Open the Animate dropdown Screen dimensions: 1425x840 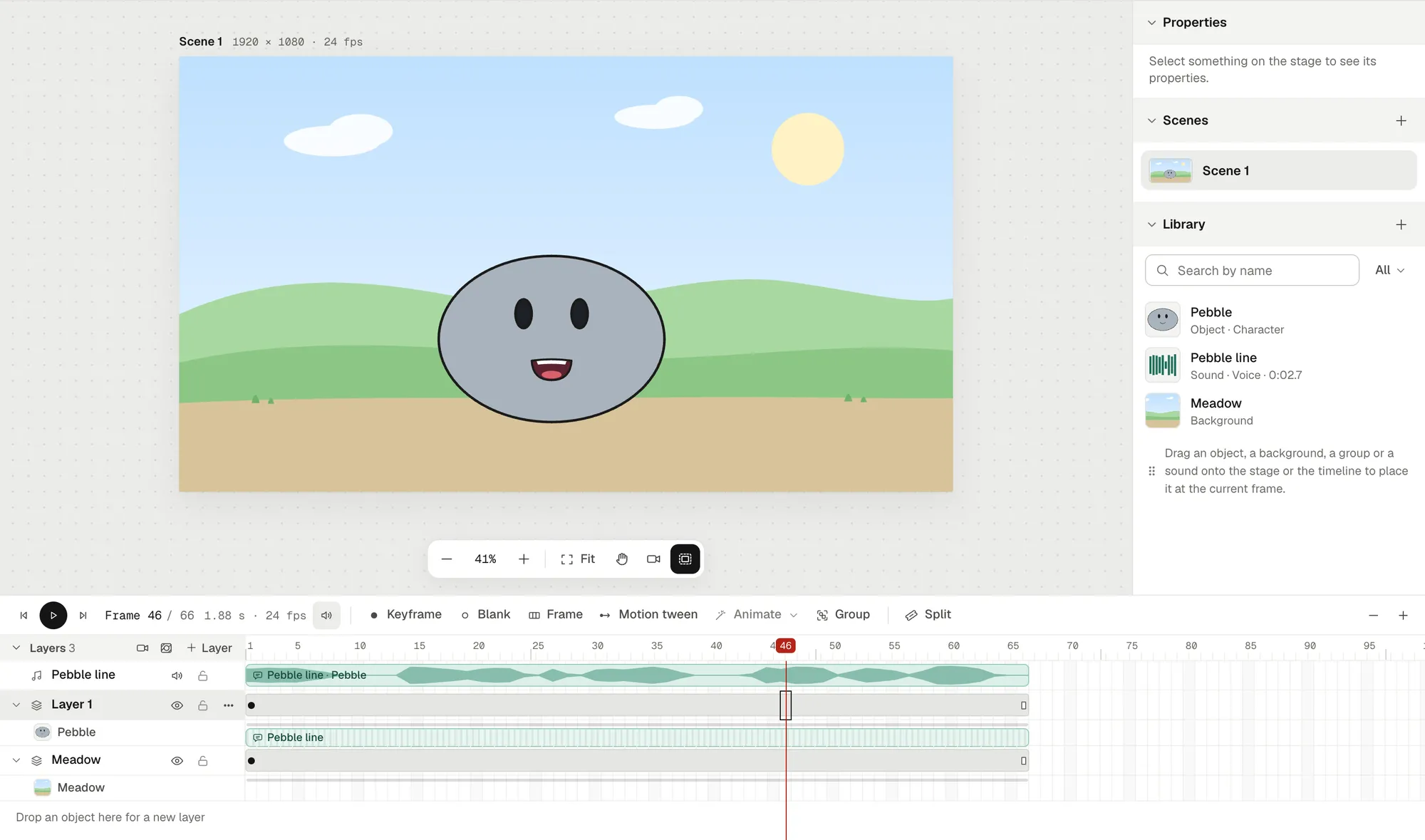(x=757, y=614)
